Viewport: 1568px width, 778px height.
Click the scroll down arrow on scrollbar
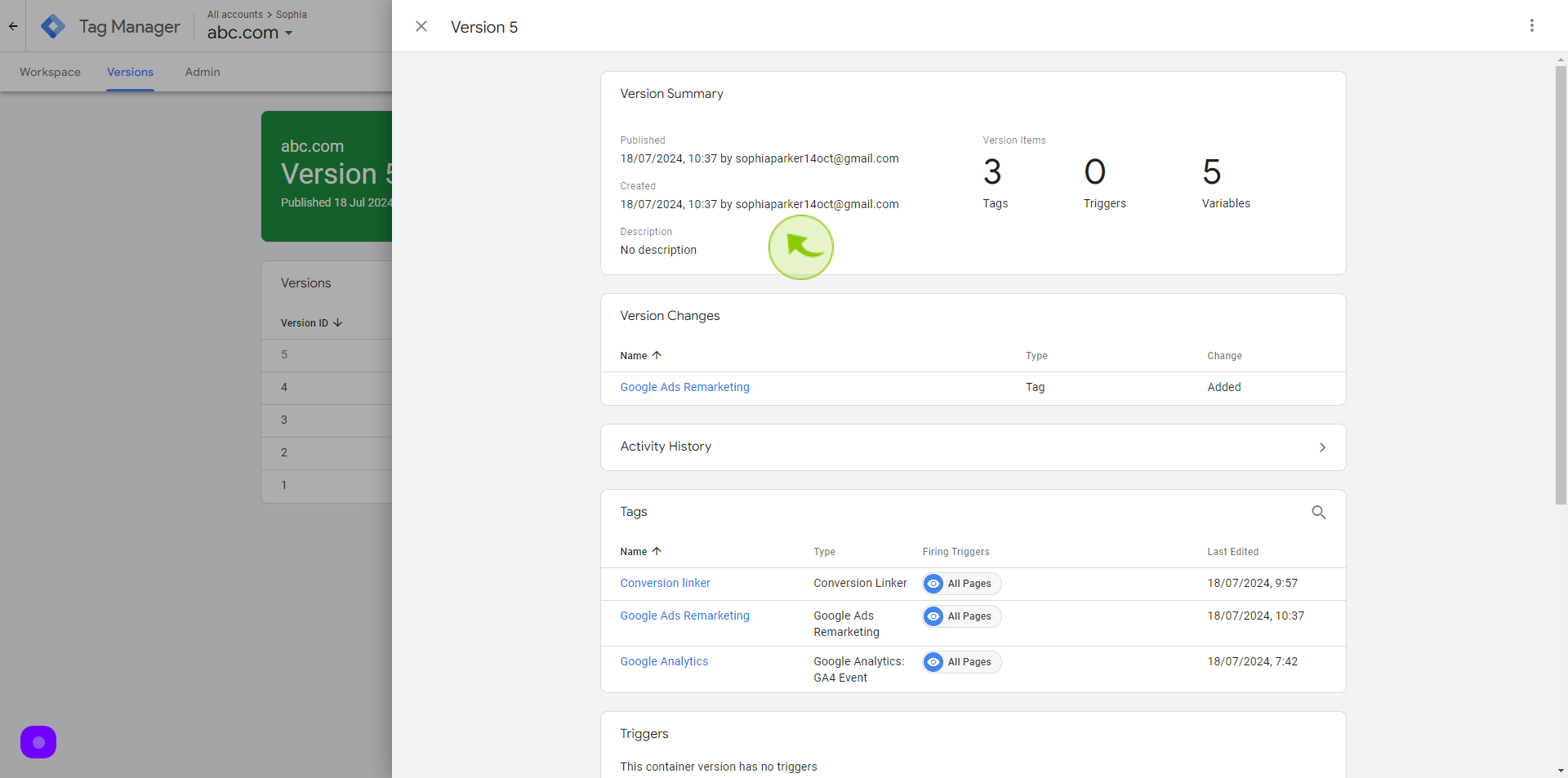1561,771
